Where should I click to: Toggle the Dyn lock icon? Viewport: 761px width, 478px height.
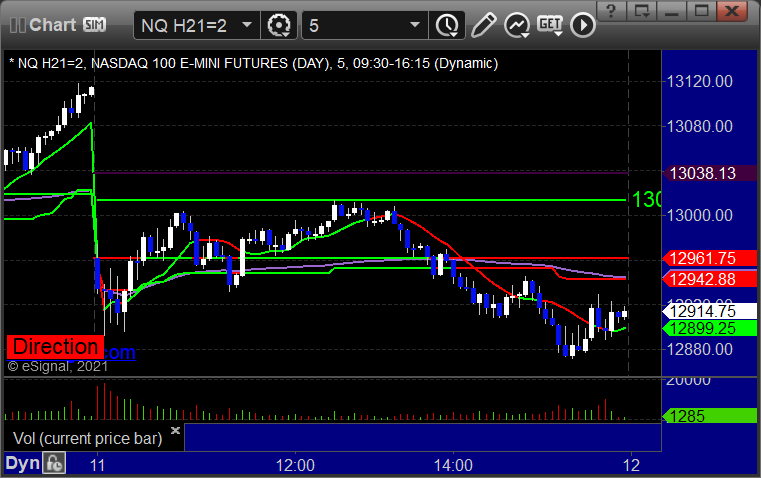coord(53,463)
